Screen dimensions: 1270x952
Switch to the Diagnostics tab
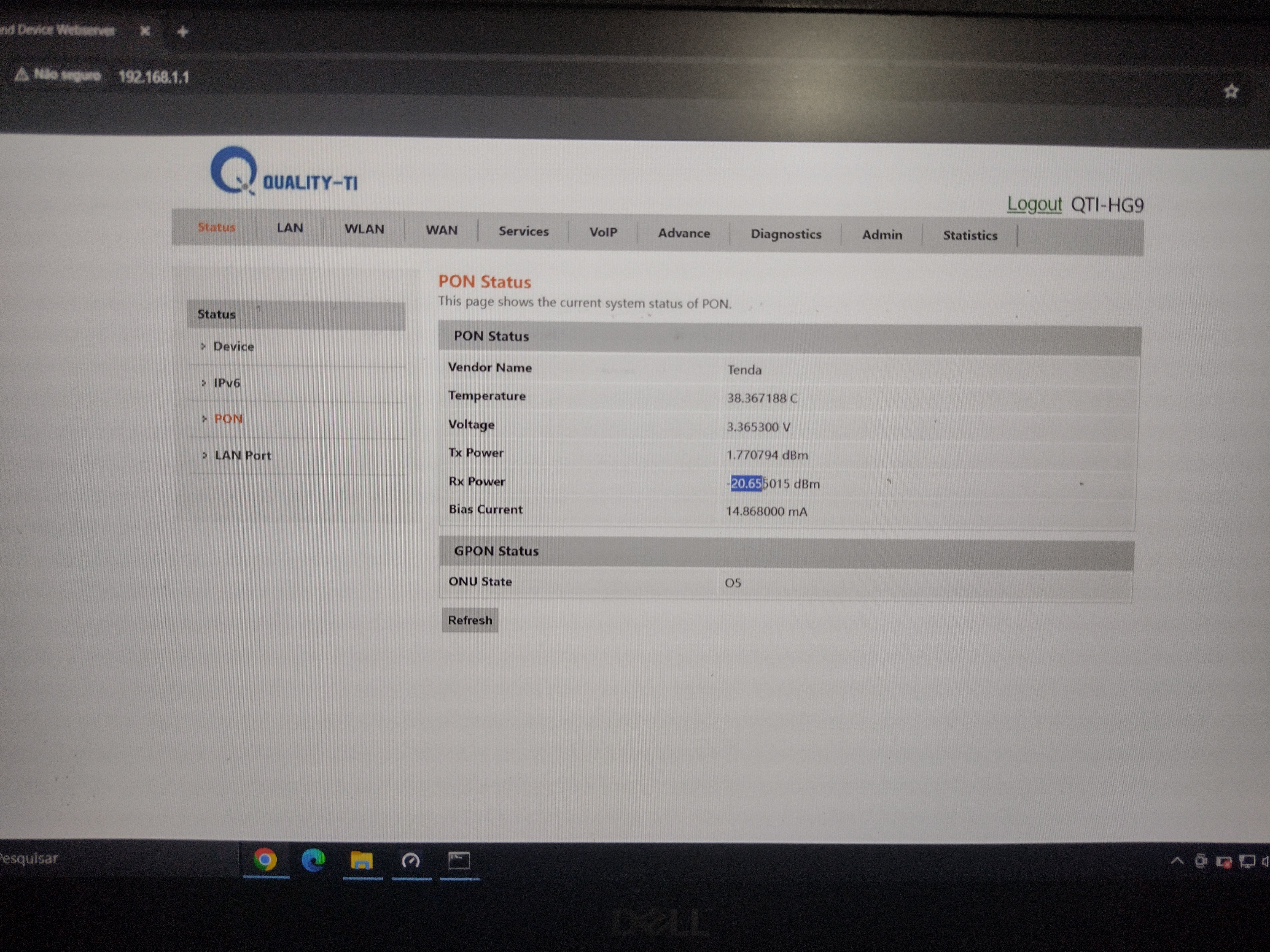coord(785,234)
